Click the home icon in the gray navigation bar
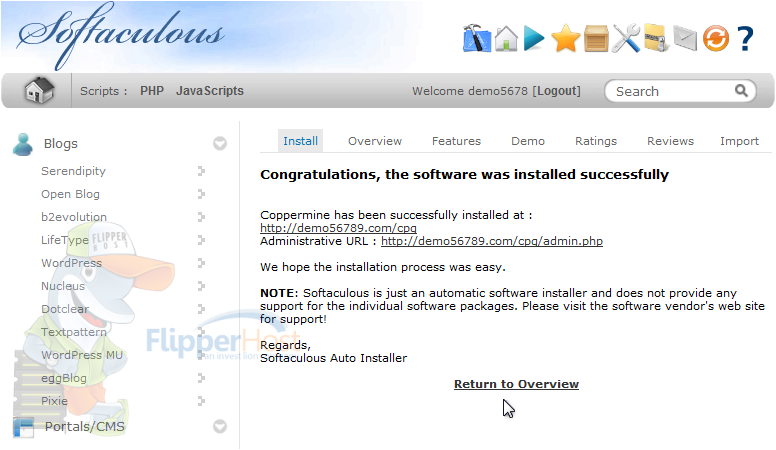Screen dimensions: 776x450 [39, 91]
